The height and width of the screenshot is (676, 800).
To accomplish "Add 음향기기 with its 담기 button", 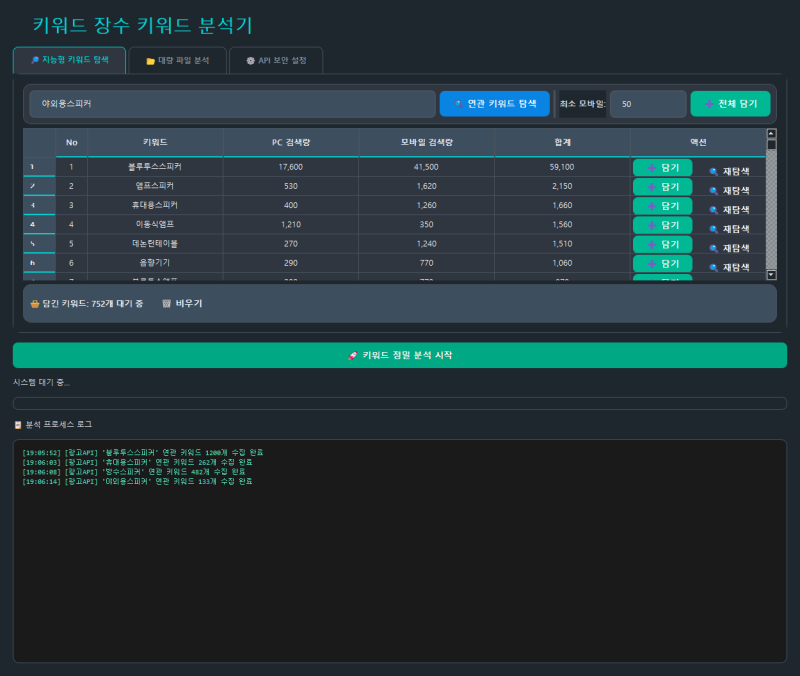I will click(662, 264).
